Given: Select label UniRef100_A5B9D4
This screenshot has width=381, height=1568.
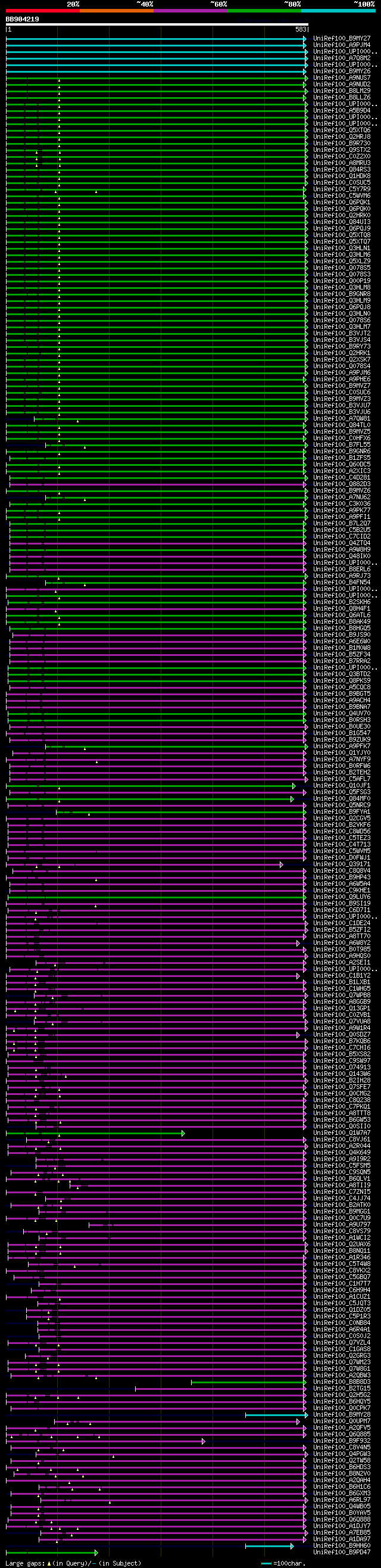Looking at the screenshot, I should 342,111.
